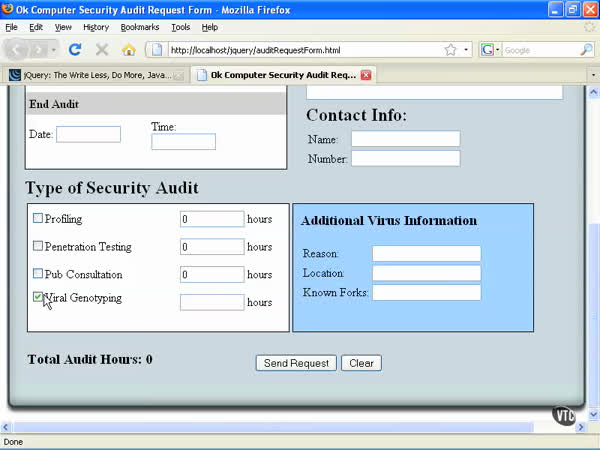Enable the Profiling checkbox
This screenshot has height=450, width=600.
(x=38, y=218)
